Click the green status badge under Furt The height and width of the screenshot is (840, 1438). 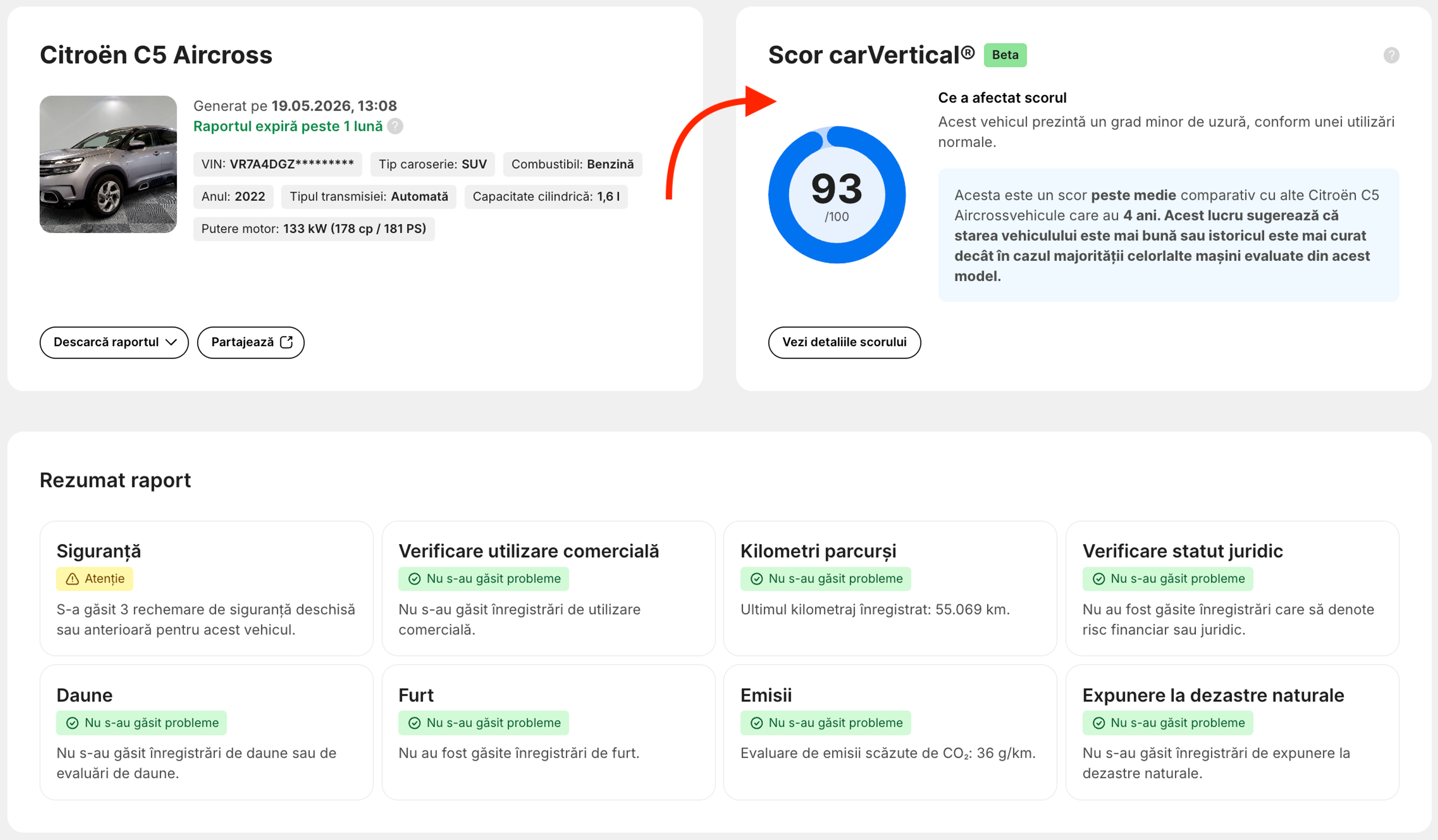click(483, 722)
